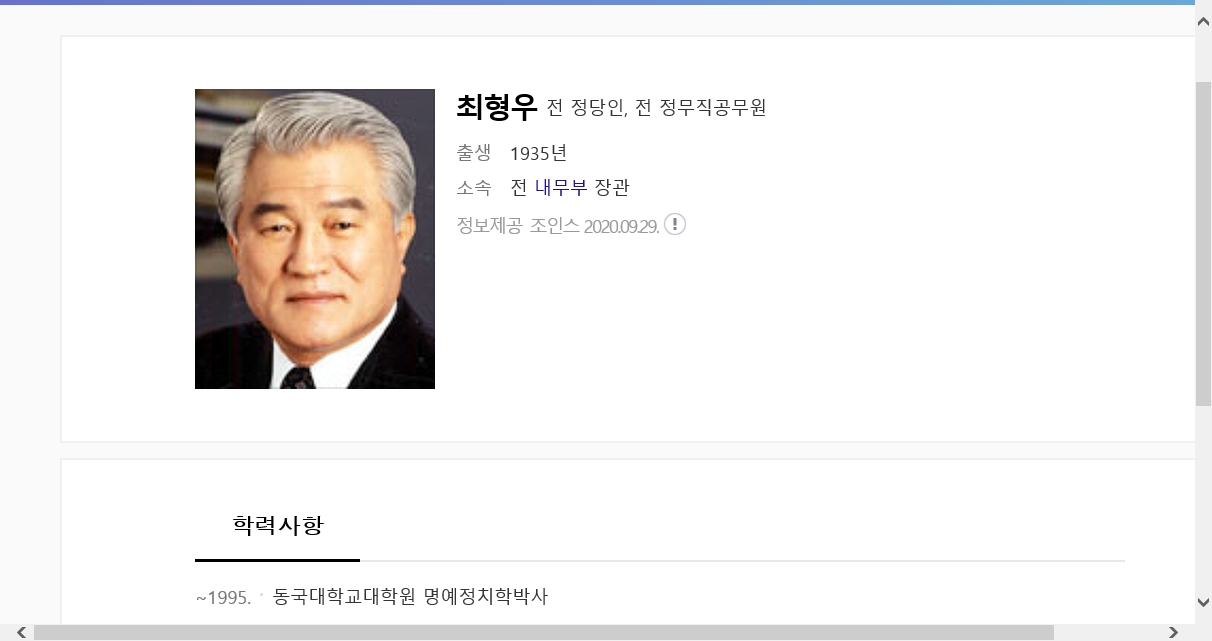1212x641 pixels.
Task: Click the vertical scrollbar down arrow
Action: click(1203, 602)
